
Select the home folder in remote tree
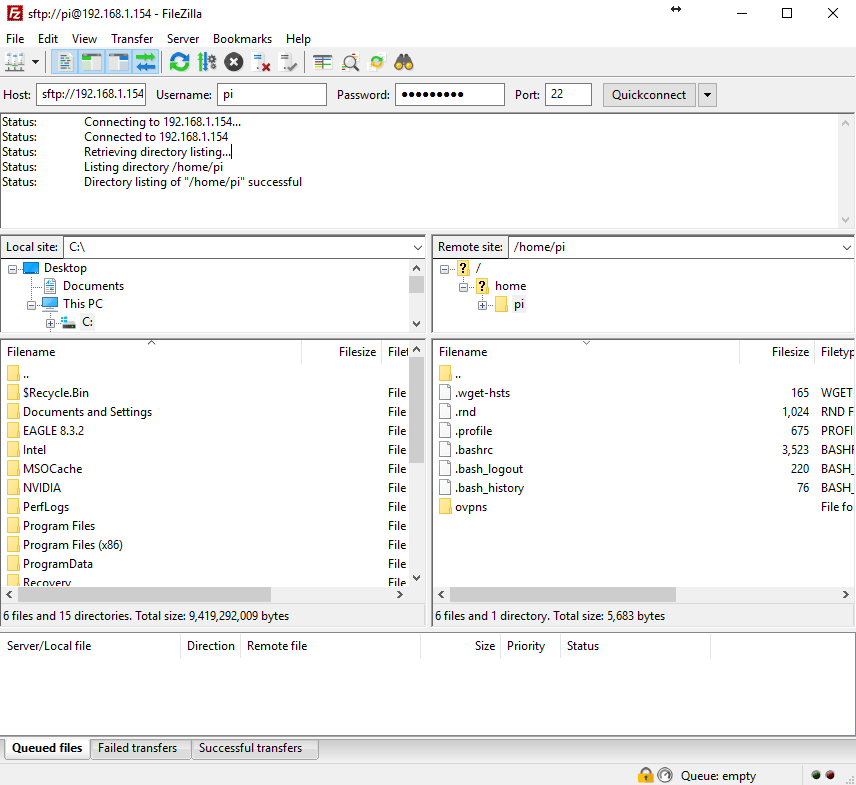click(510, 286)
